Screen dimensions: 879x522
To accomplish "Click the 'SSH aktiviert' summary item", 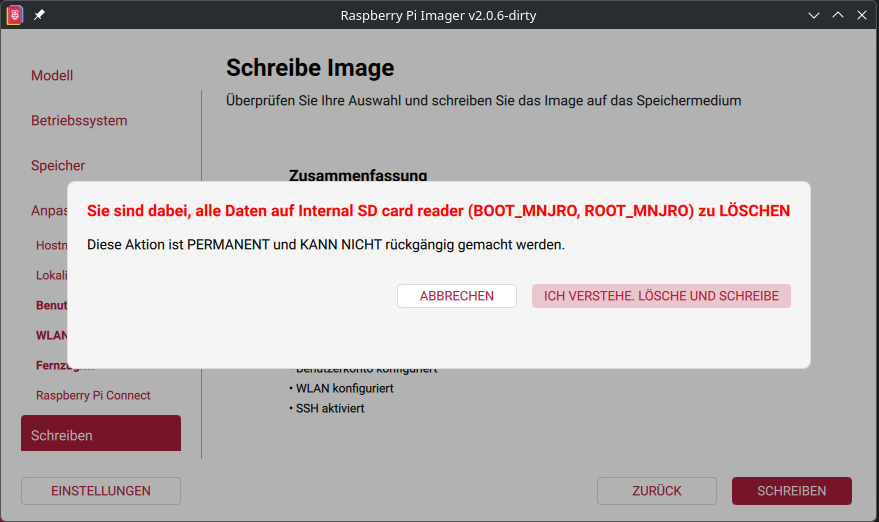I will (x=327, y=409).
